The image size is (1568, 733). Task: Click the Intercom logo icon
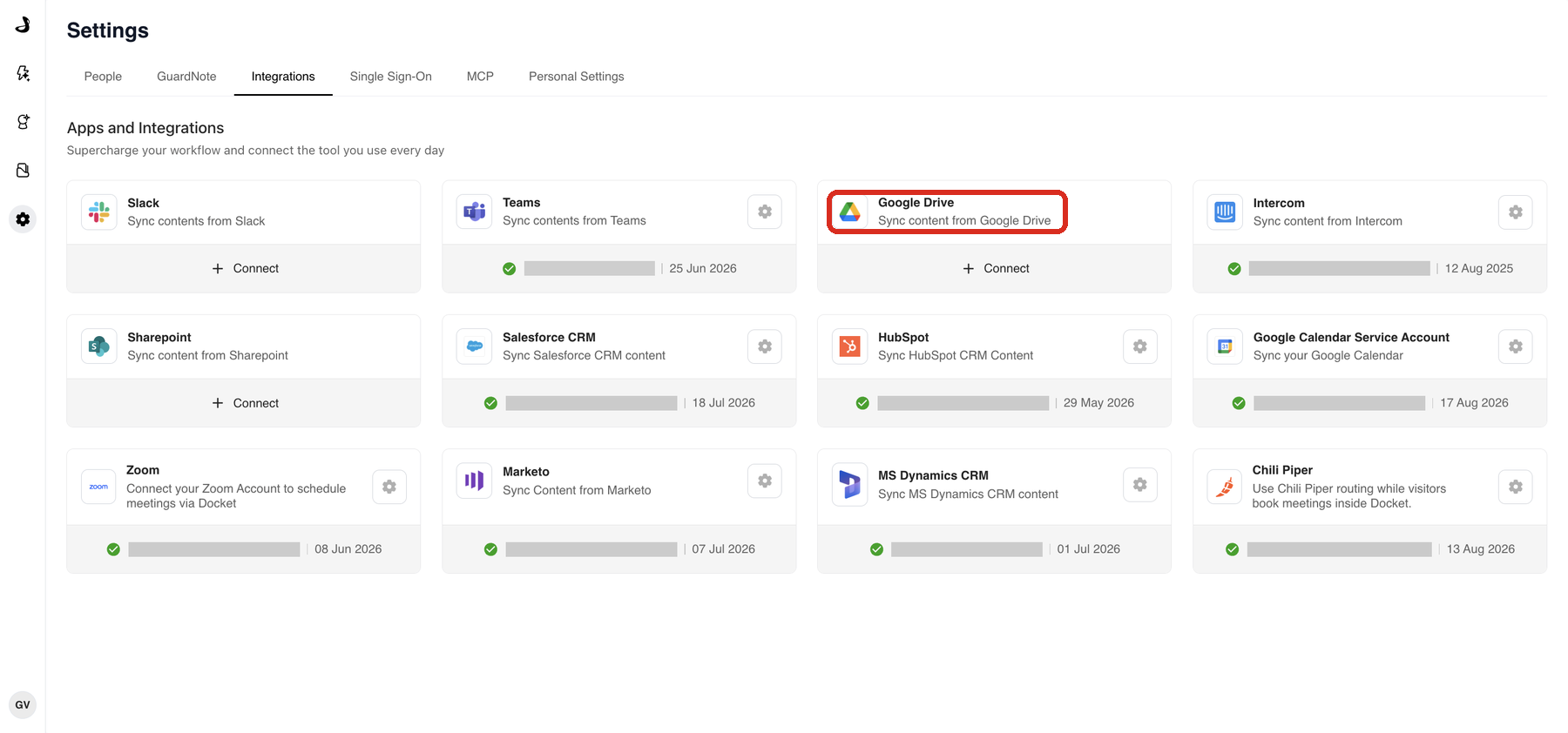[1225, 212]
